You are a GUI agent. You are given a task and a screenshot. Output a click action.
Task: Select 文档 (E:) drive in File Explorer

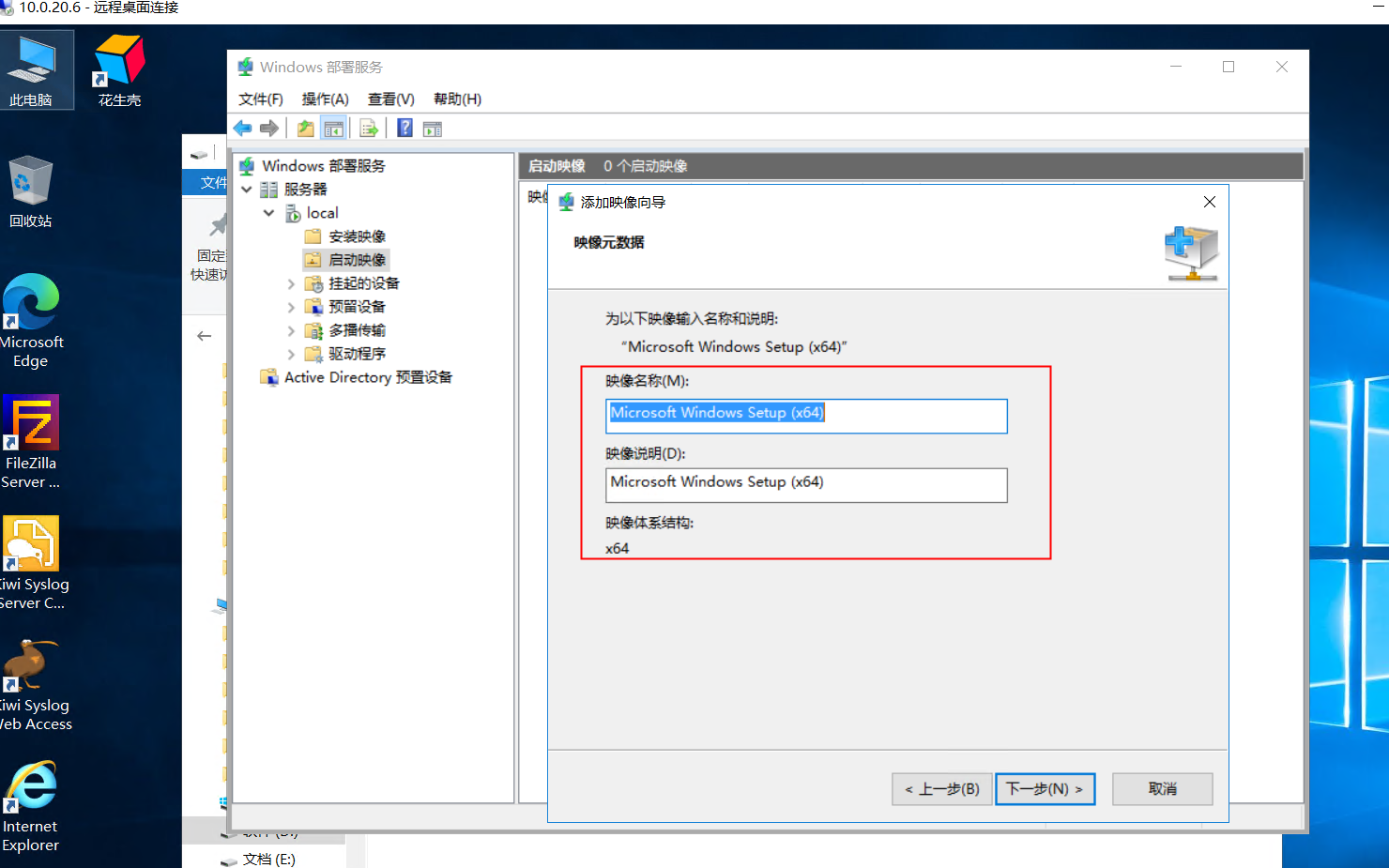click(x=268, y=860)
